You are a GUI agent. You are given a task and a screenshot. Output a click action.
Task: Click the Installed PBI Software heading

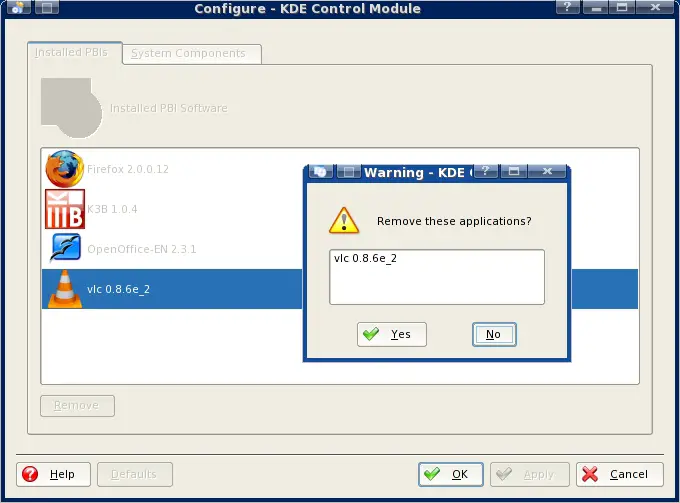169,108
